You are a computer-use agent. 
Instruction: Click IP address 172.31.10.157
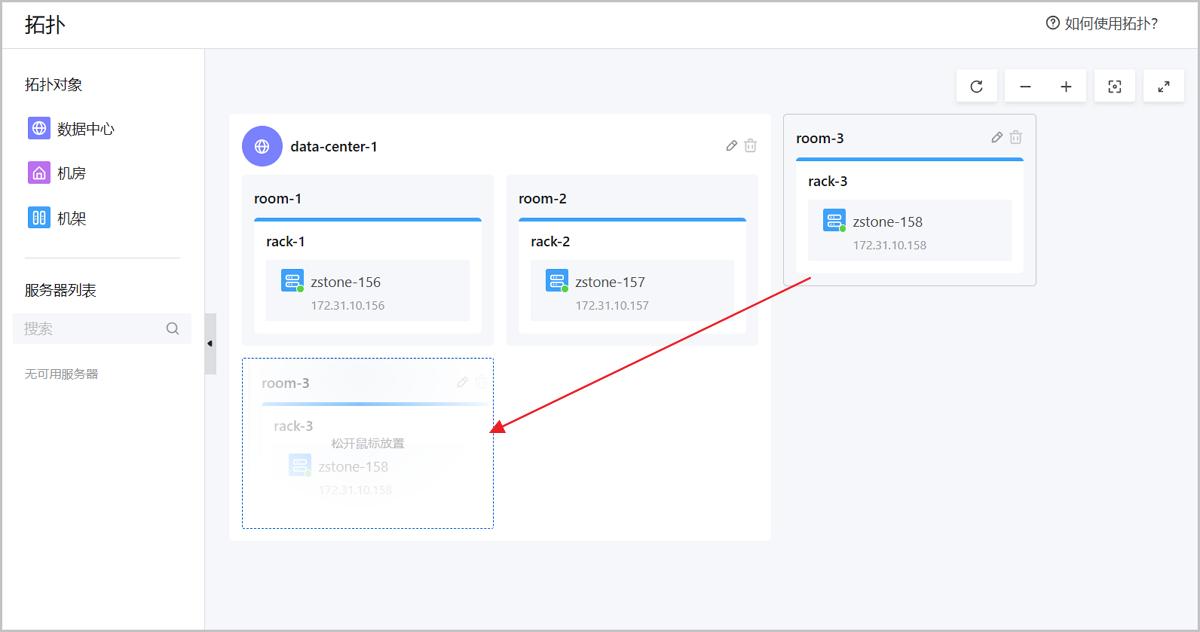(x=612, y=305)
